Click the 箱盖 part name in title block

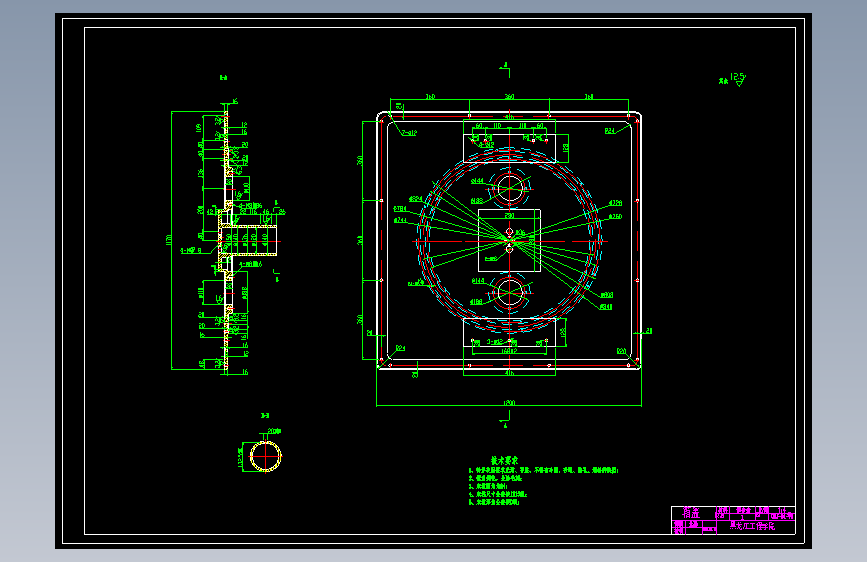(691, 513)
